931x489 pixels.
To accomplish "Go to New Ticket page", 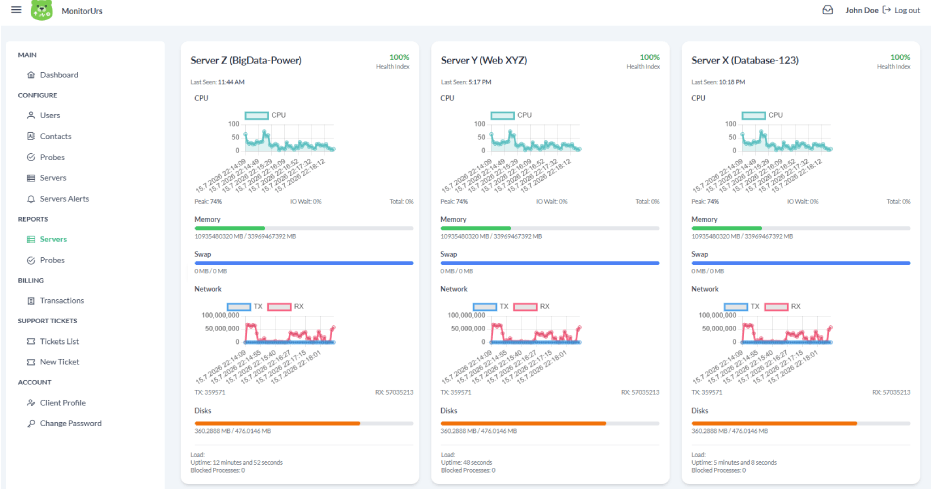I will pos(59,361).
